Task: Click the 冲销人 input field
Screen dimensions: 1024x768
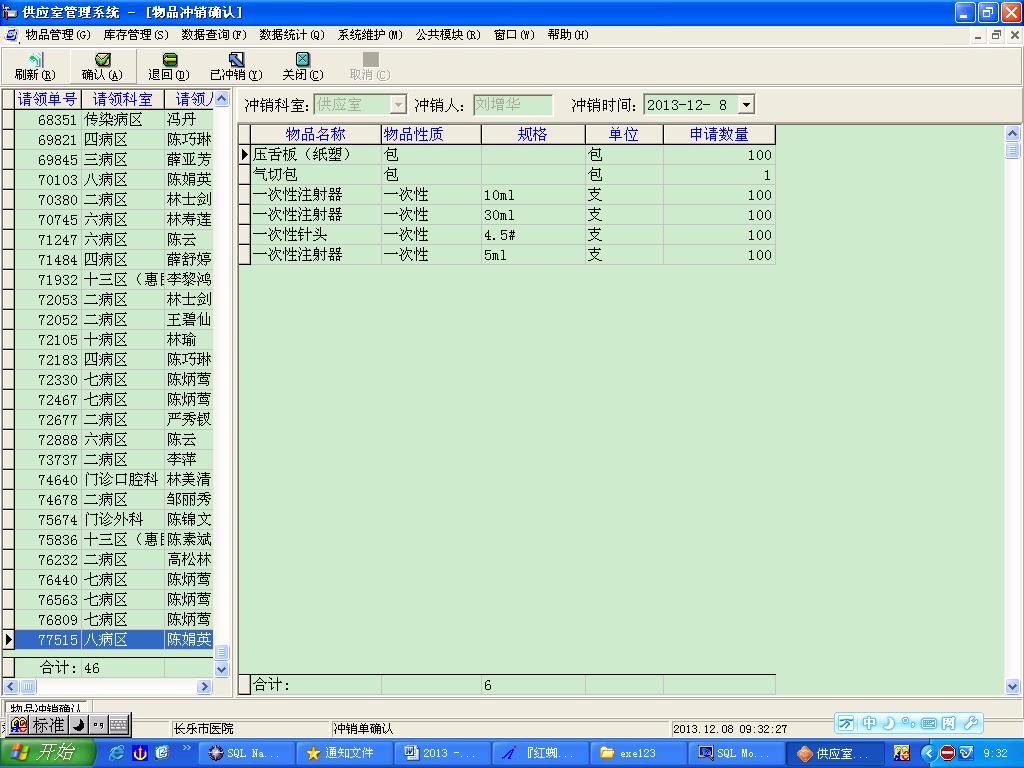Action: (x=513, y=104)
